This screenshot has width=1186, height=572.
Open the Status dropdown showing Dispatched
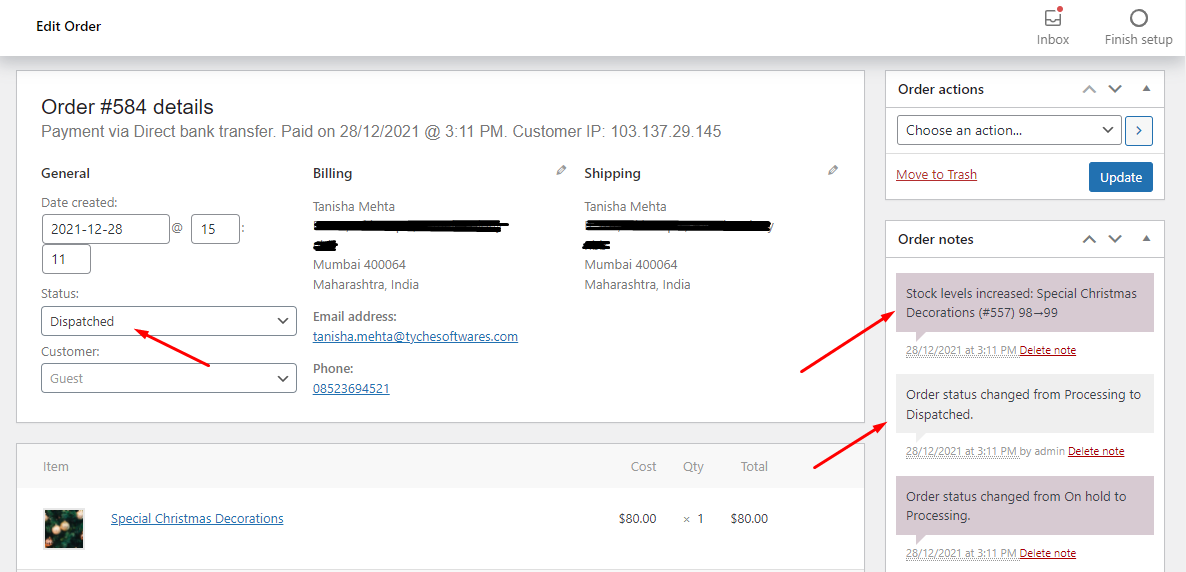[169, 321]
